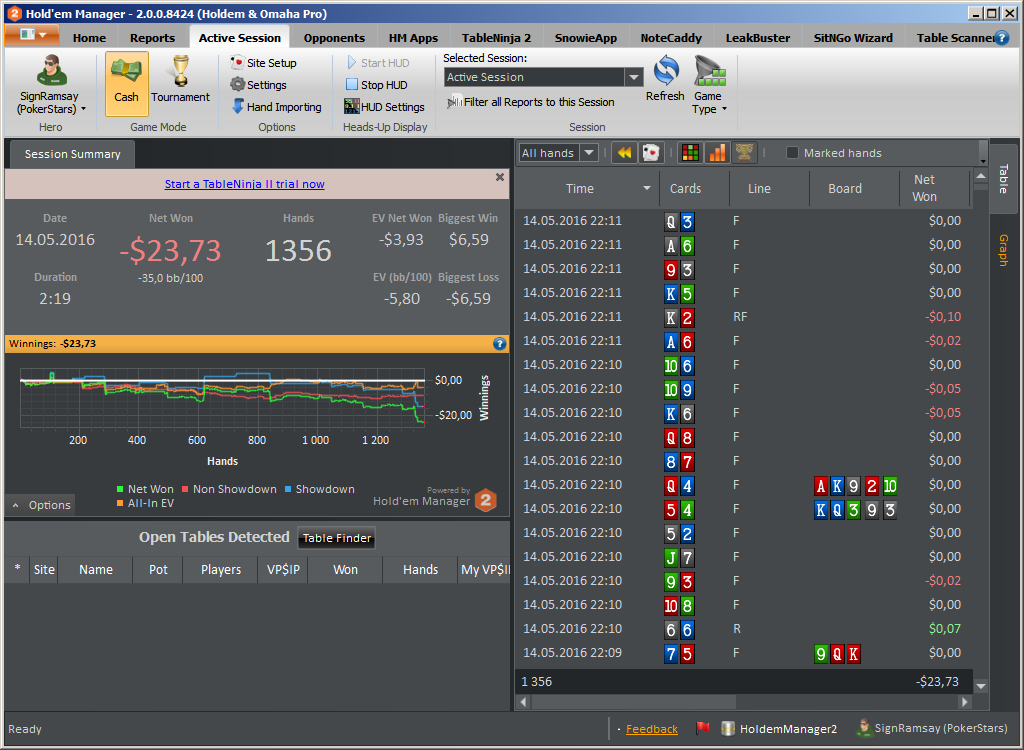Screen dimensions: 1024x750
Task: Click the red flag icon in status bar
Action: (703, 728)
